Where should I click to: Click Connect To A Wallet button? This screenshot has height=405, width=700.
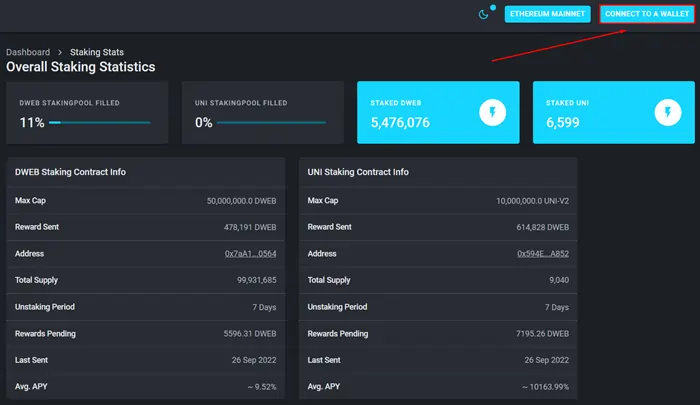pyautogui.click(x=647, y=14)
